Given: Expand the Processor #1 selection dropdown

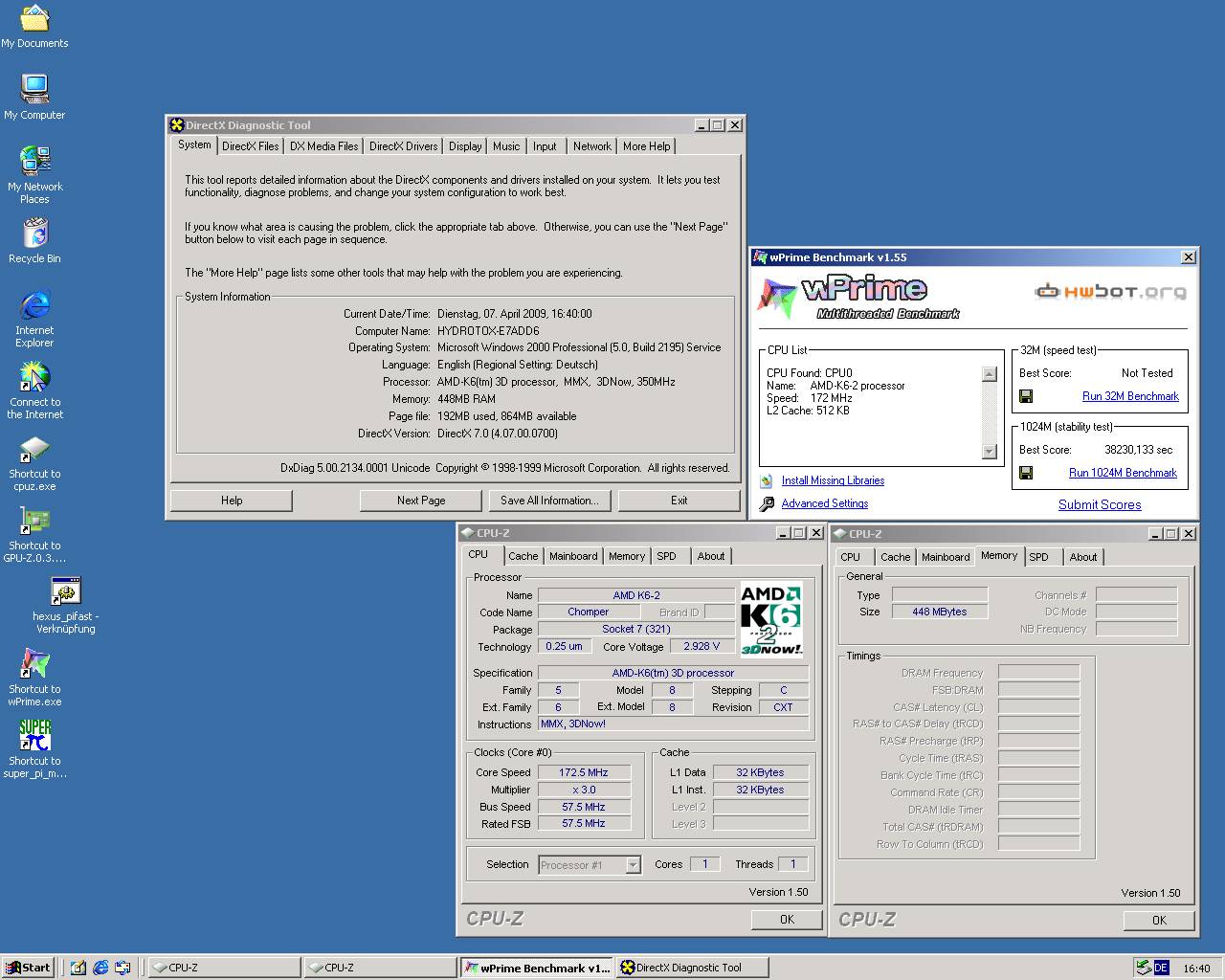Looking at the screenshot, I should click(x=633, y=865).
